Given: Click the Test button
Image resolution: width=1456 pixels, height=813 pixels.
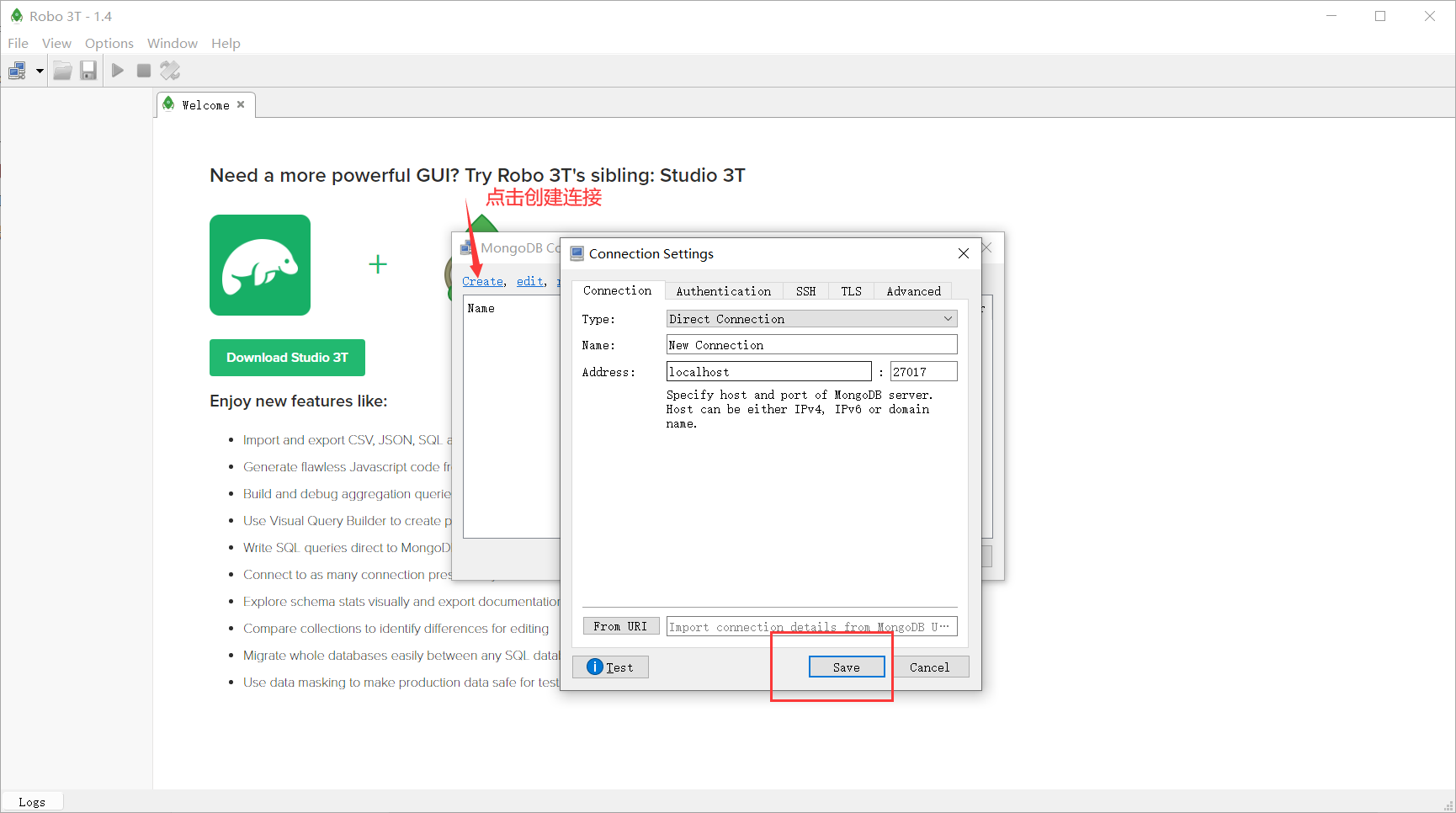Looking at the screenshot, I should [610, 667].
